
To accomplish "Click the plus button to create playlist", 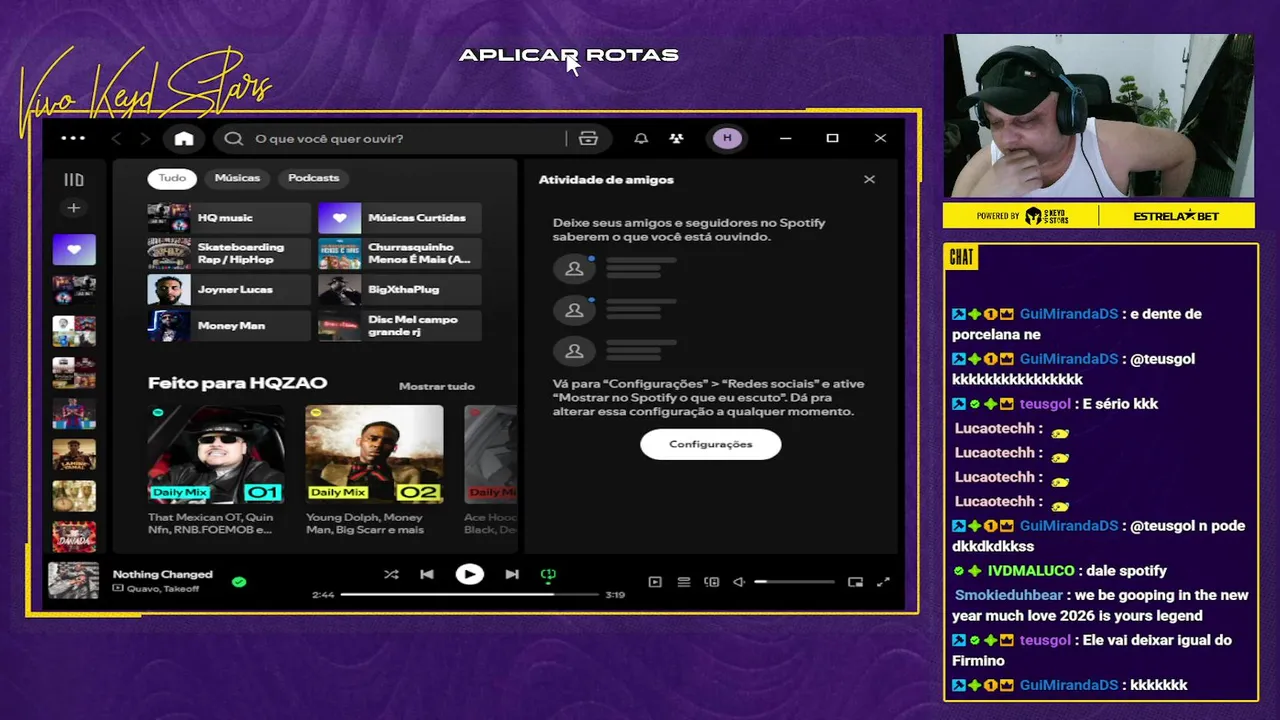I will (73, 208).
